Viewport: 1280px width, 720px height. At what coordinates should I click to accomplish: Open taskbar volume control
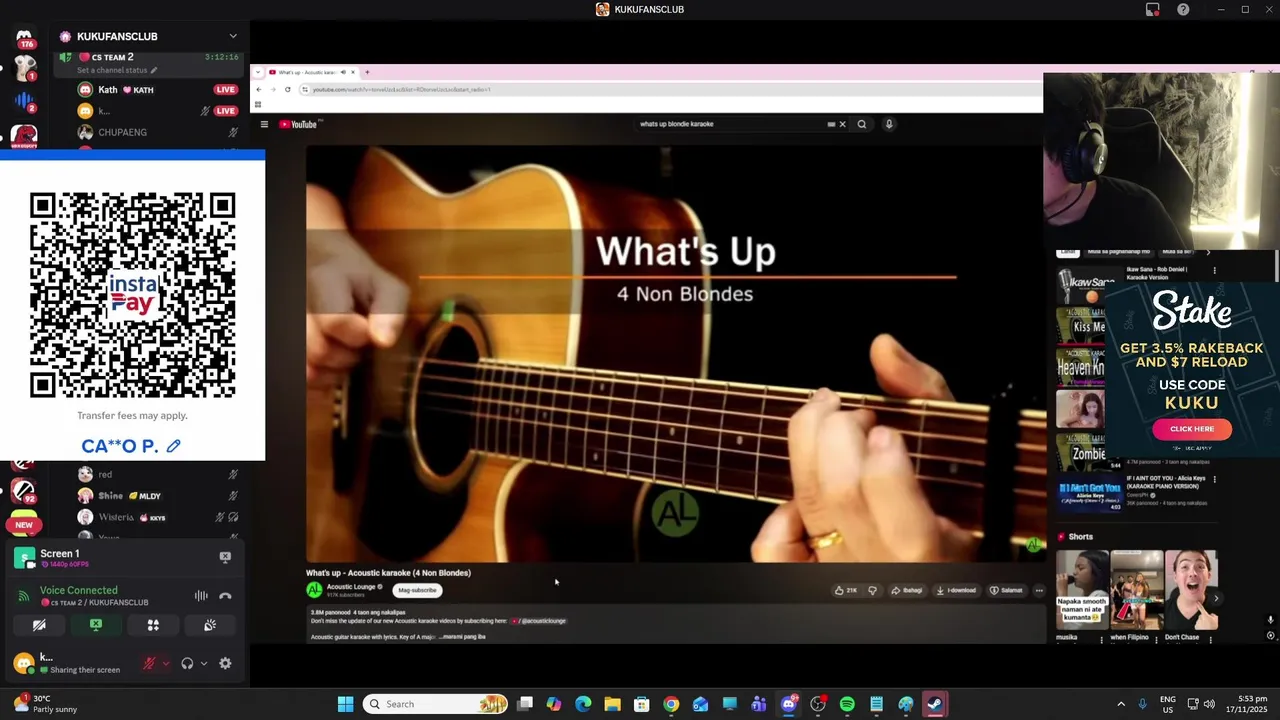click(x=1209, y=704)
